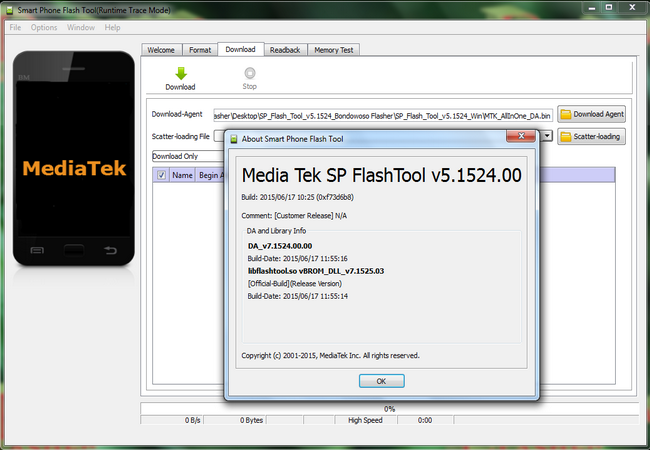Switch to the Format tab
Image resolution: width=650 pixels, height=450 pixels.
pos(200,50)
